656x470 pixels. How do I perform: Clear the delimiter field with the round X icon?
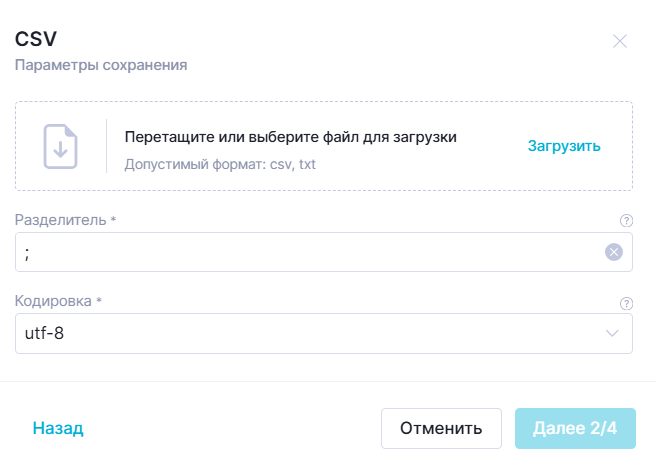coord(614,252)
